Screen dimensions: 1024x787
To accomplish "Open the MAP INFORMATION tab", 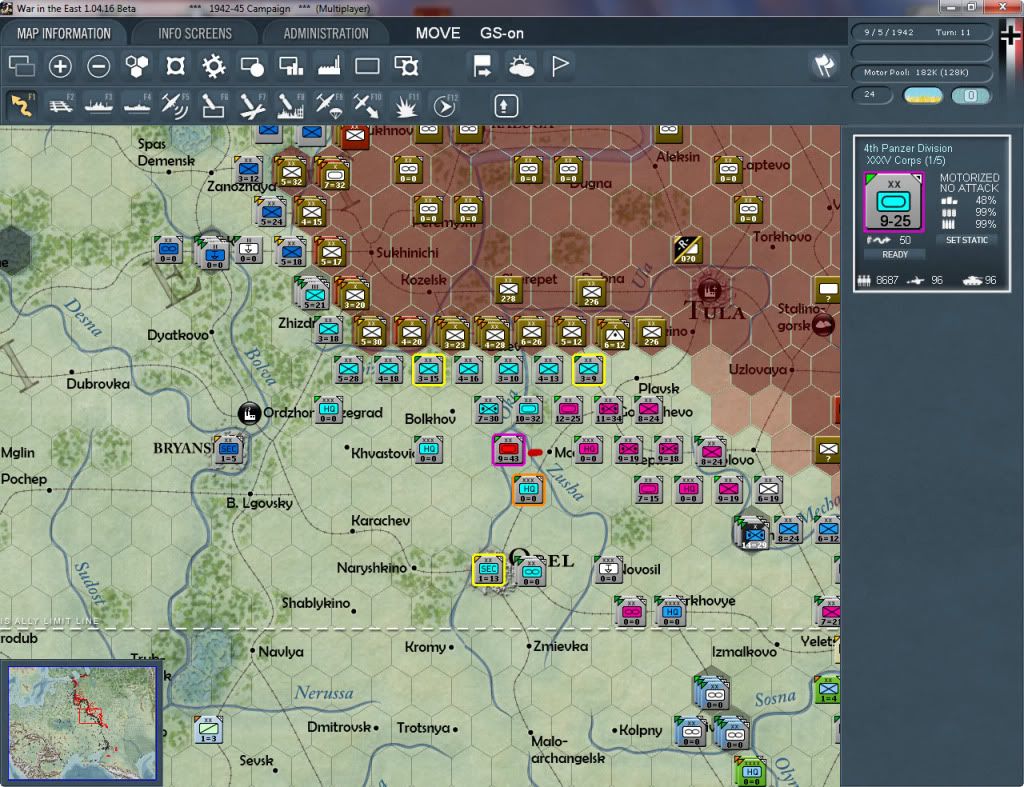I will [63, 33].
